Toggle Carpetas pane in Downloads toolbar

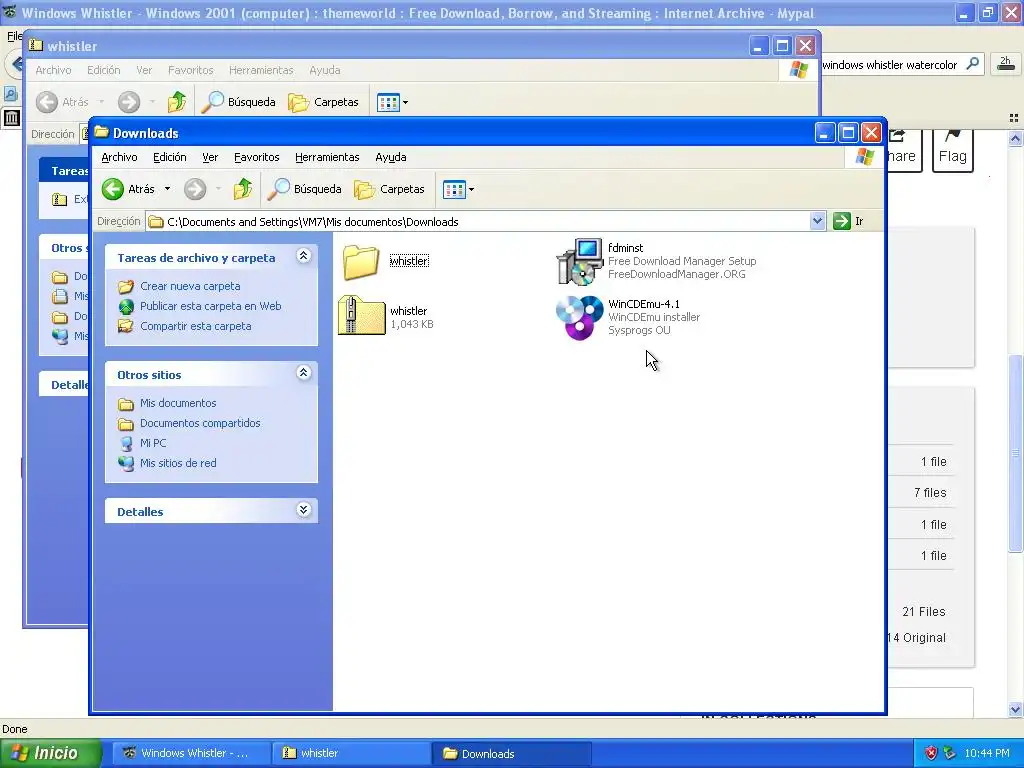[390, 189]
